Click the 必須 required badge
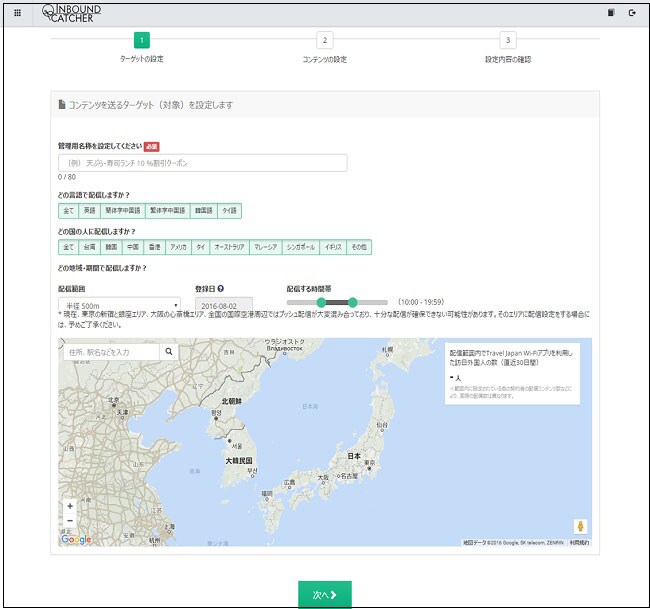The image size is (650, 609). coord(152,146)
